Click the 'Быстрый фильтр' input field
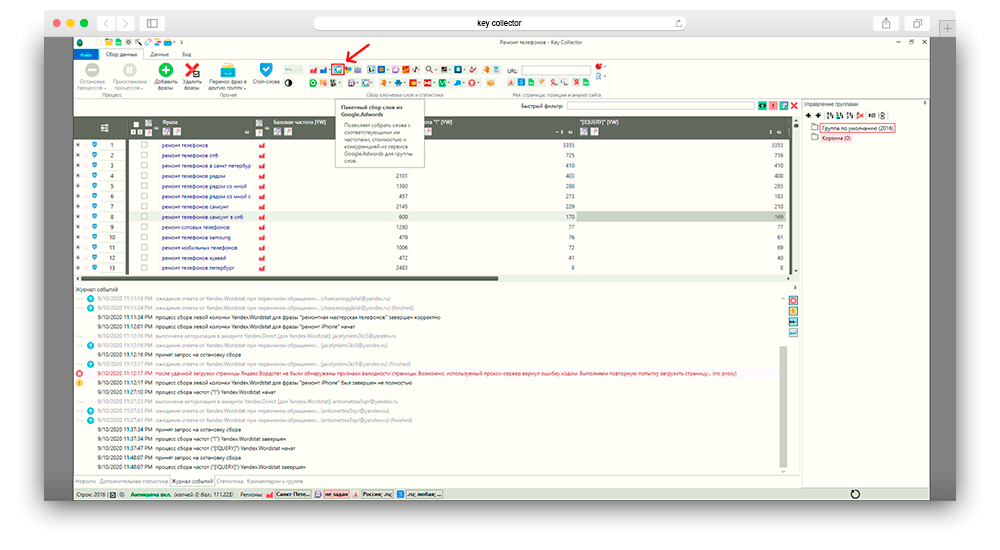The width and height of the screenshot is (1000, 550). coord(661,106)
